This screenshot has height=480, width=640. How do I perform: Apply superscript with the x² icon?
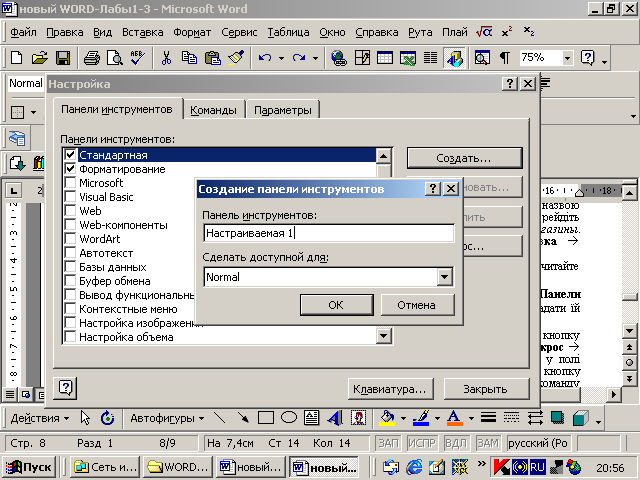(x=507, y=32)
